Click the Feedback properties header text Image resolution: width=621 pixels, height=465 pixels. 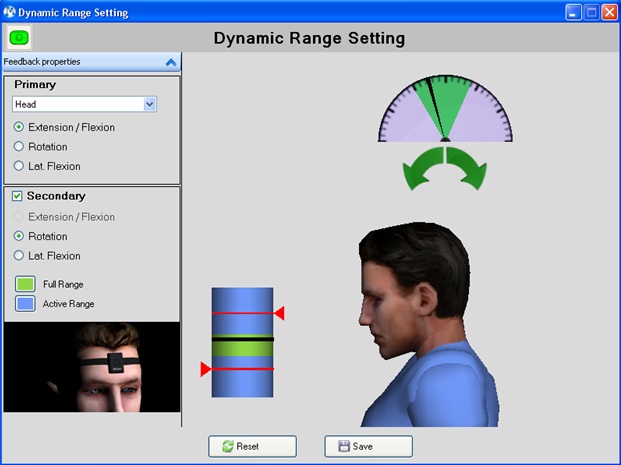[42, 62]
